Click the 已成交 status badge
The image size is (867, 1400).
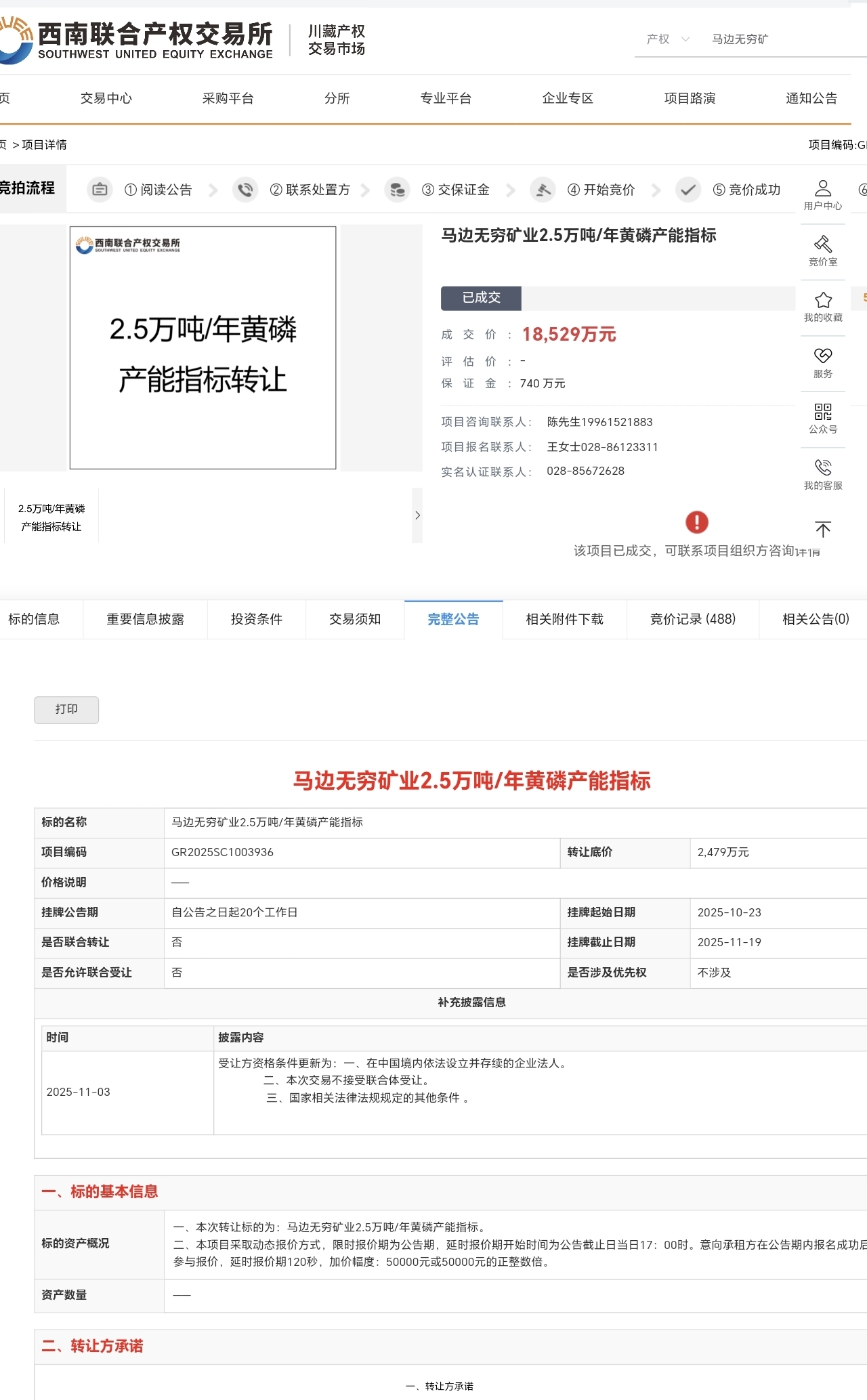pos(481,298)
